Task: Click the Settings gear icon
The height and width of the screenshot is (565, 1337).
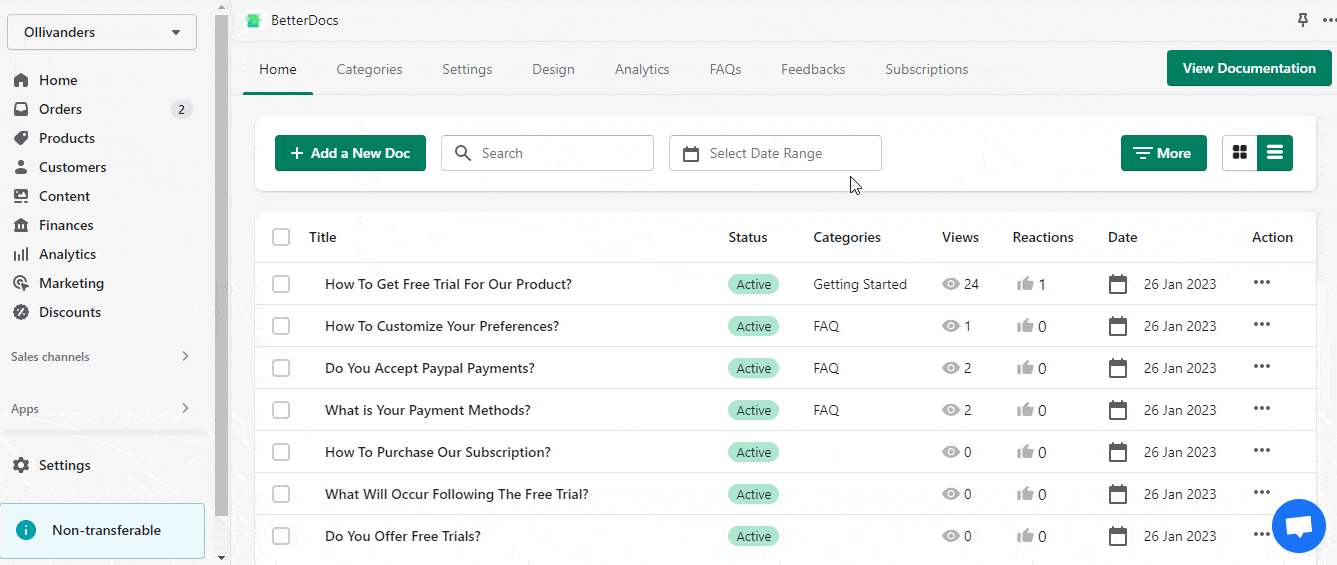Action: click(21, 465)
